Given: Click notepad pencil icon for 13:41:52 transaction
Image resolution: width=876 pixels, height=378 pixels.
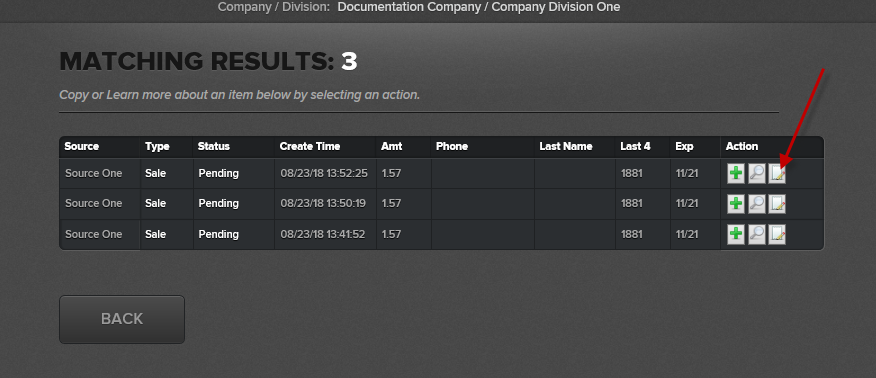Looking at the screenshot, I should pyautogui.click(x=777, y=235).
